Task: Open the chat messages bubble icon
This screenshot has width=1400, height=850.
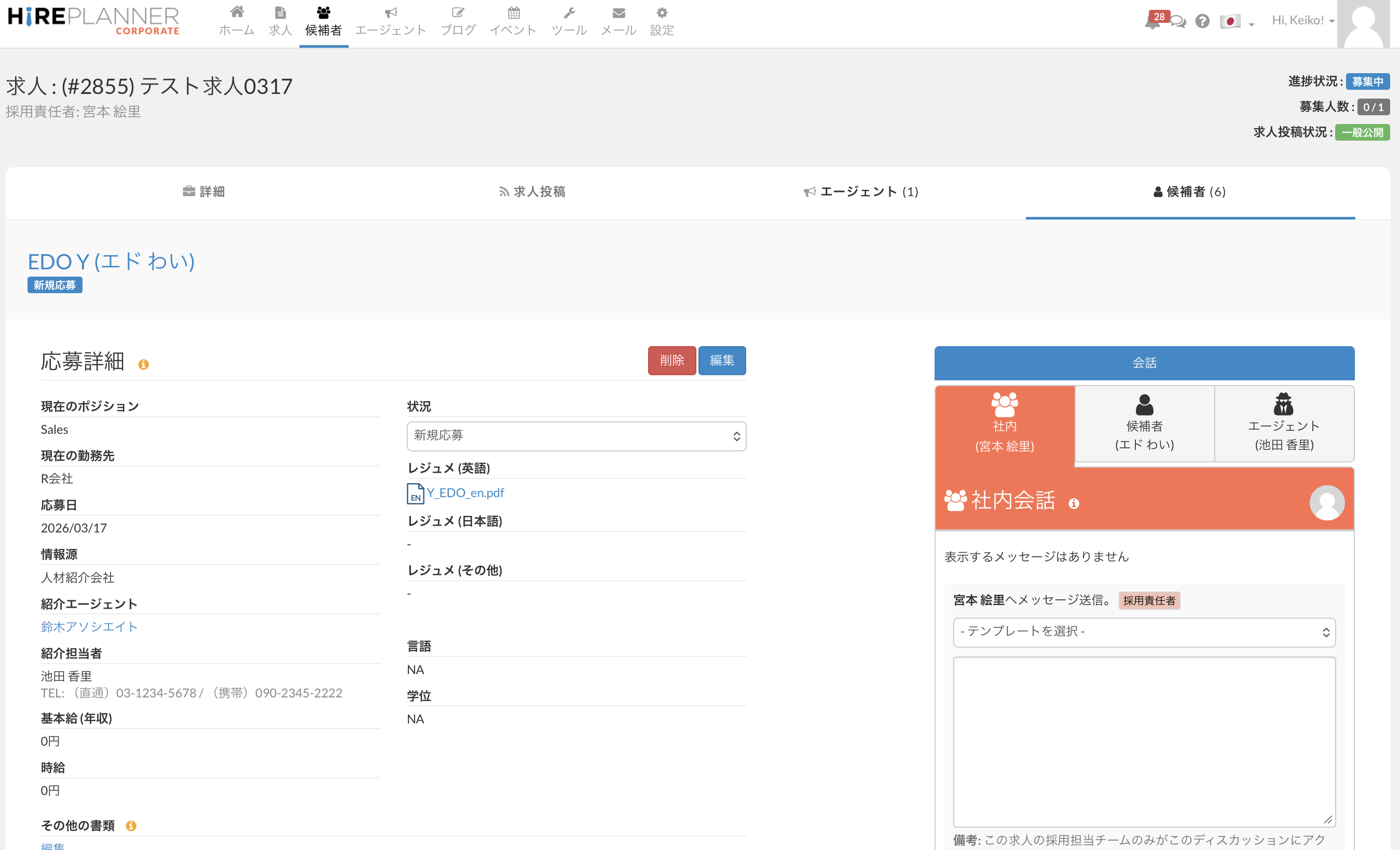Action: coord(1178,22)
